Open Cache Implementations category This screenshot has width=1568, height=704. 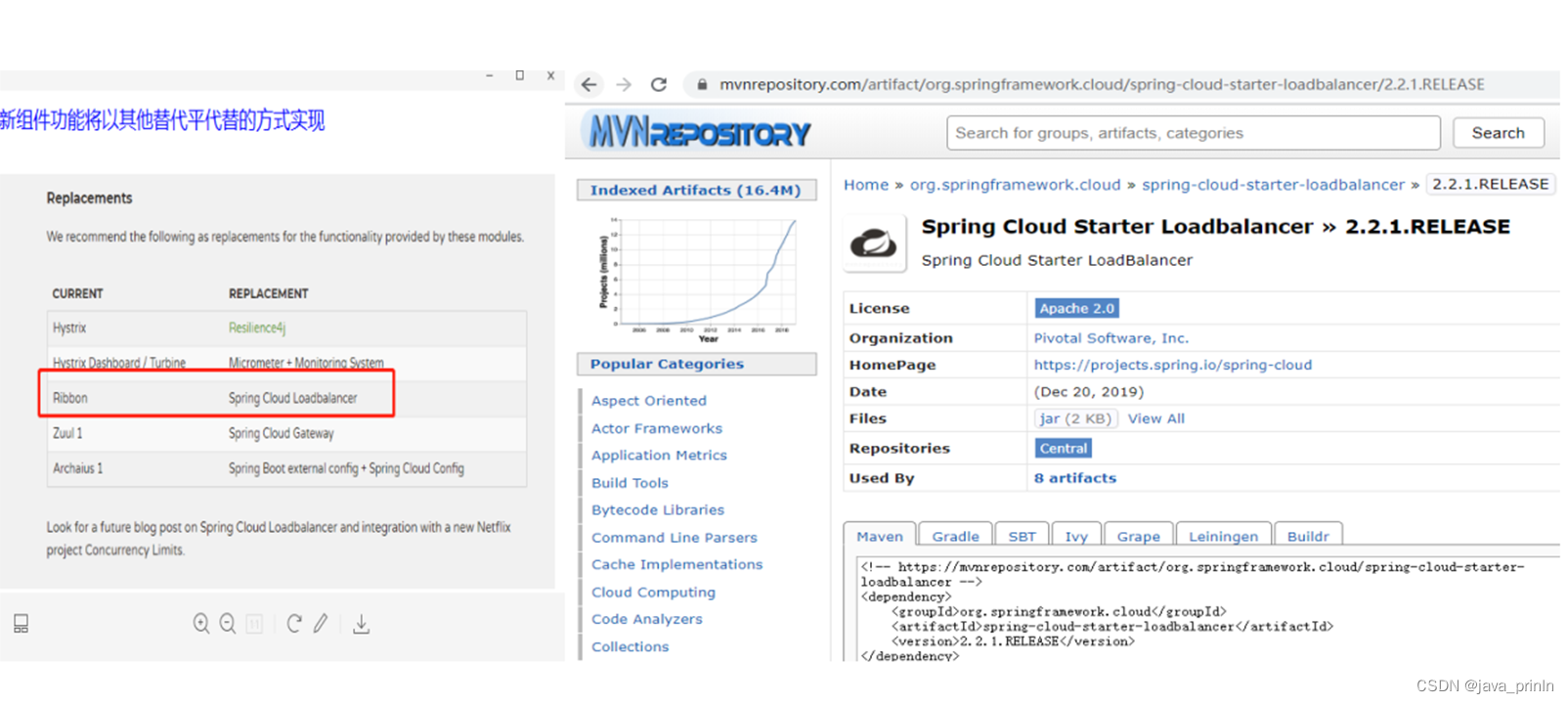[676, 565]
